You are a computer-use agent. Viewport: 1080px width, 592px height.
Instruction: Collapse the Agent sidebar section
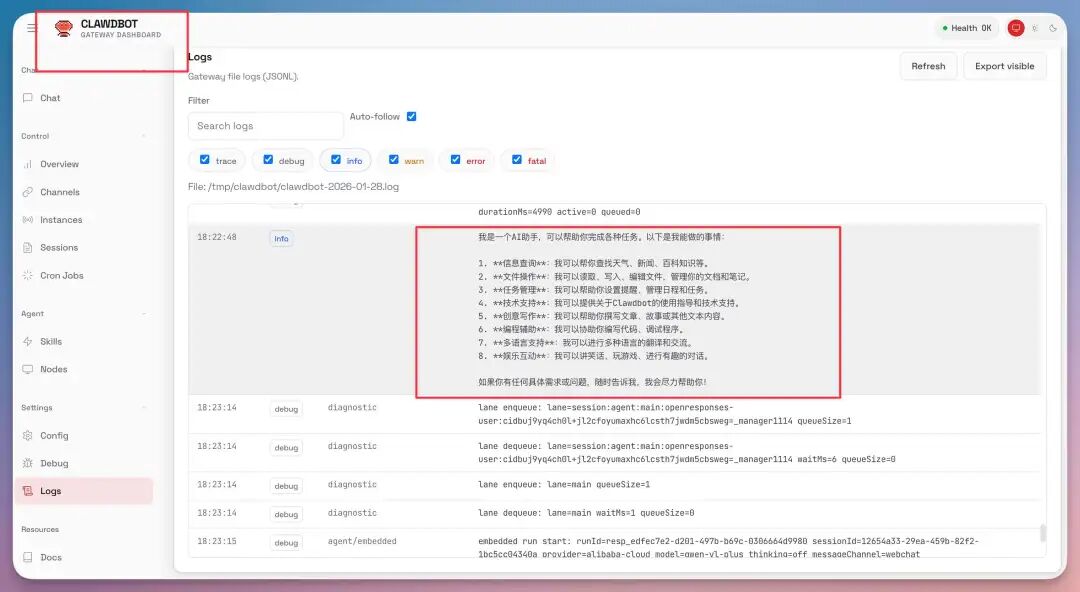click(x=145, y=313)
